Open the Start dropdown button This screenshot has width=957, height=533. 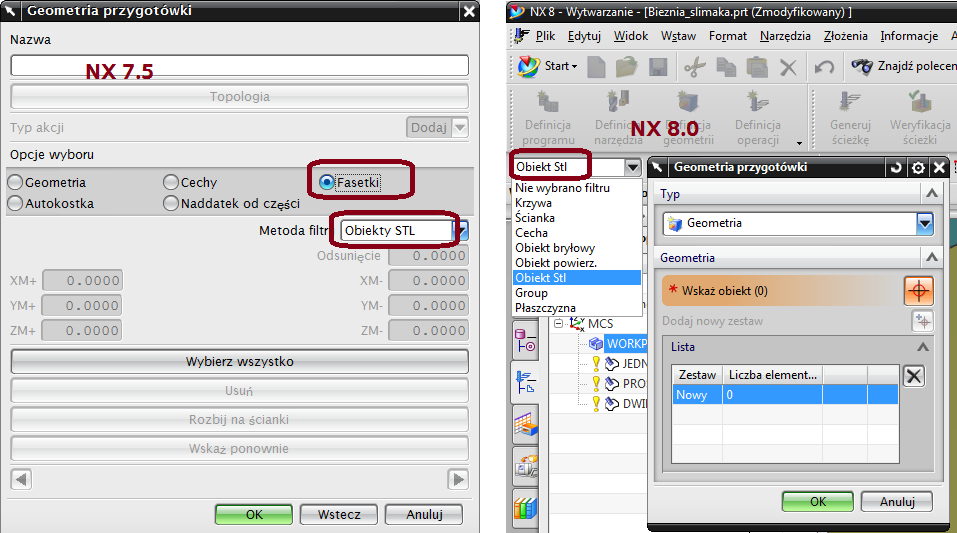tap(547, 66)
